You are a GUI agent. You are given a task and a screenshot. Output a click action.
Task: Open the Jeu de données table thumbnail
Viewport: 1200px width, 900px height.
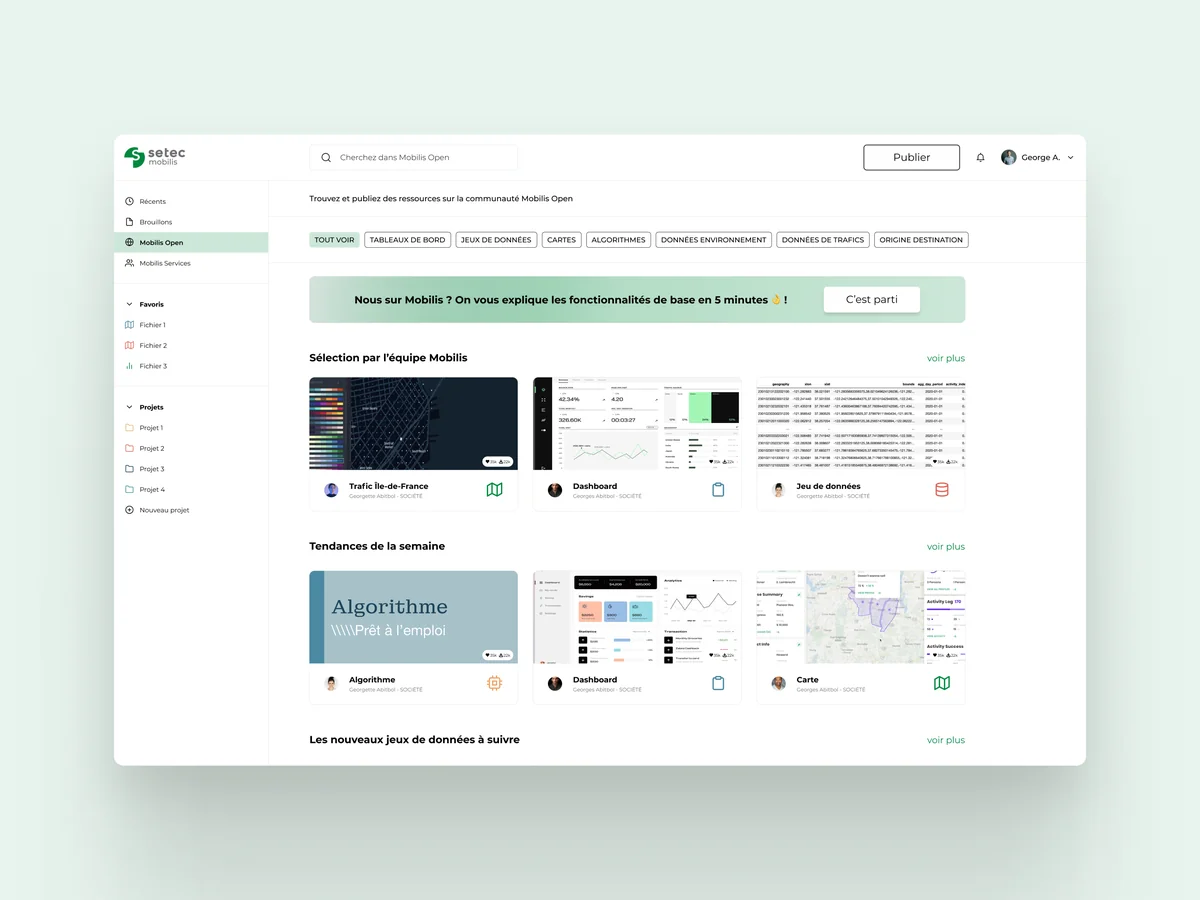(861, 424)
